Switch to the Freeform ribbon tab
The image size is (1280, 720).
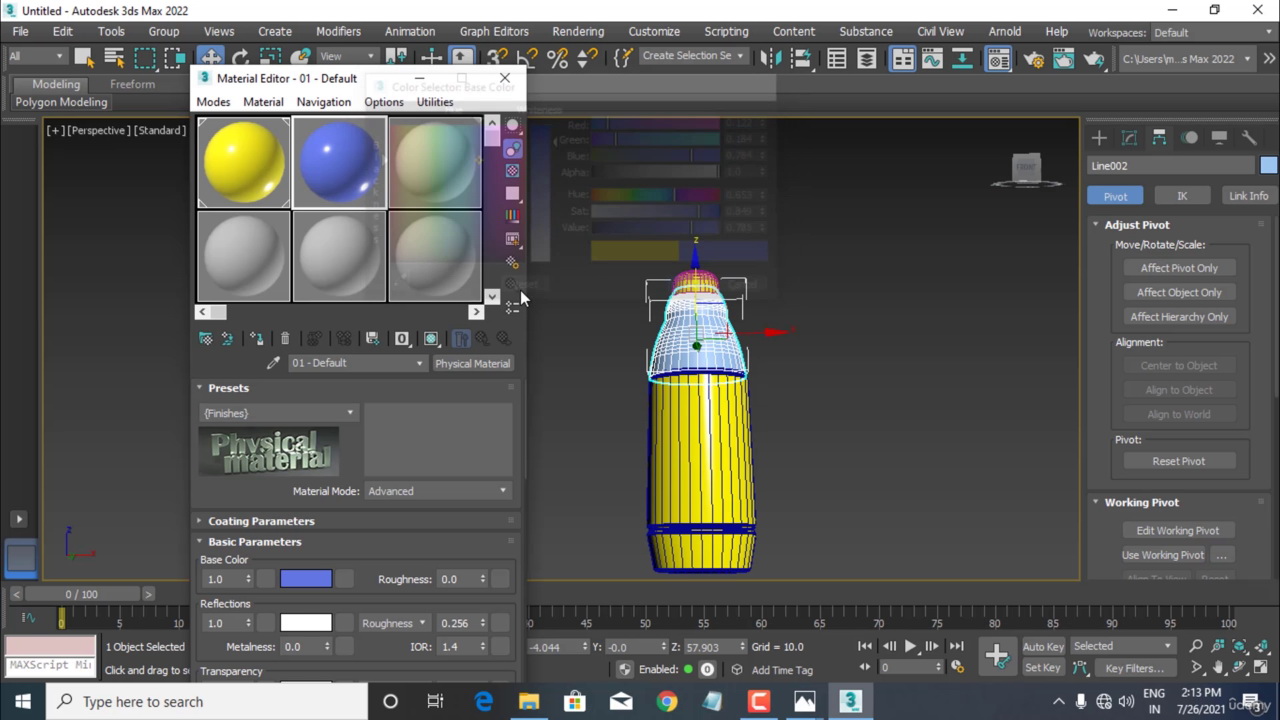pyautogui.click(x=132, y=84)
